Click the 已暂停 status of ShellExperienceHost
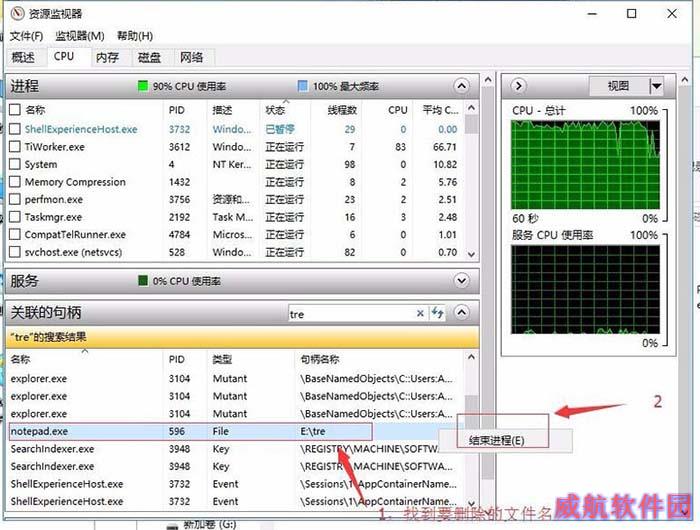The height and width of the screenshot is (530, 700). (280, 129)
